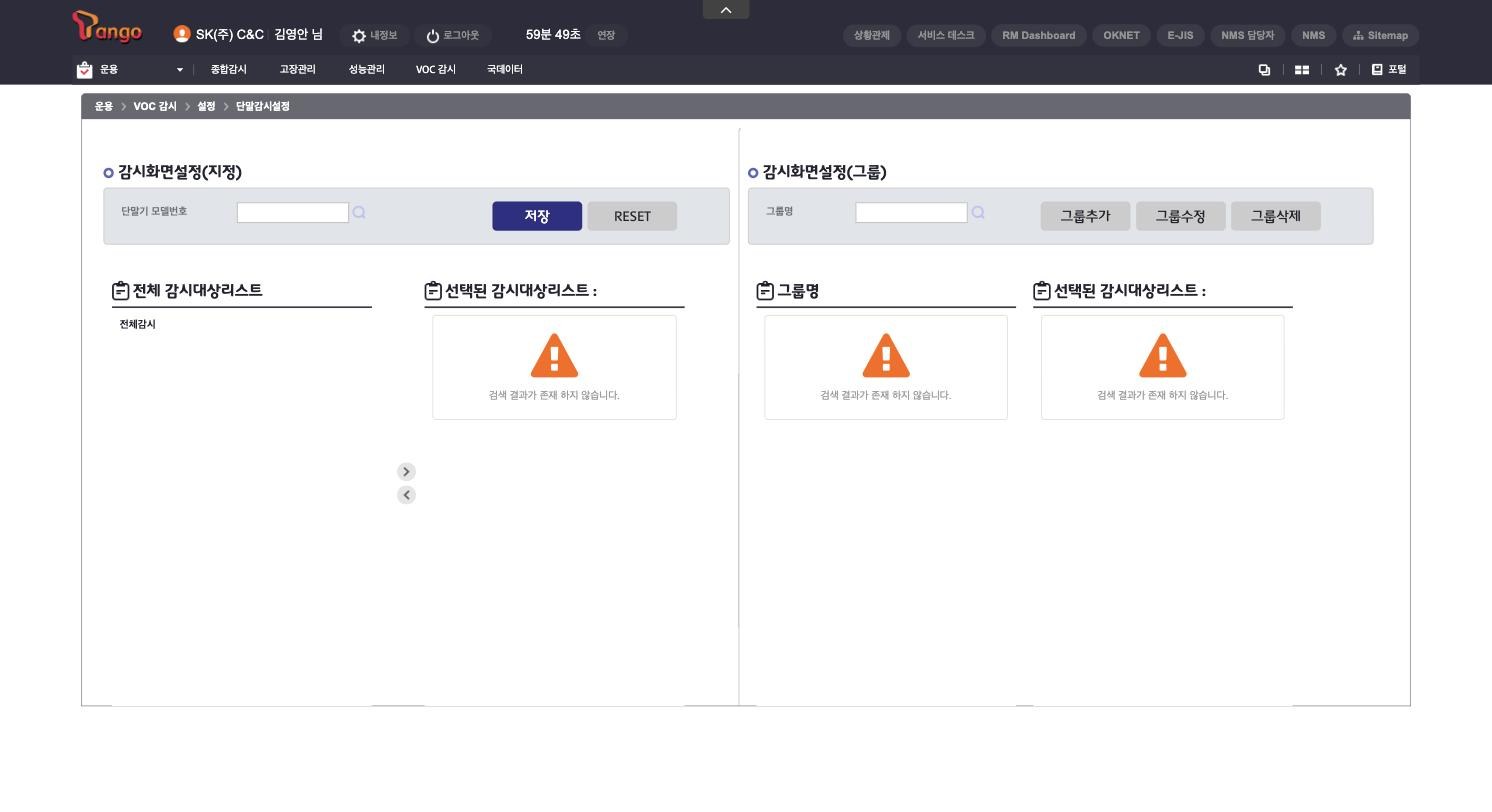Move item left with the arrow button
1492x812 pixels.
click(406, 495)
